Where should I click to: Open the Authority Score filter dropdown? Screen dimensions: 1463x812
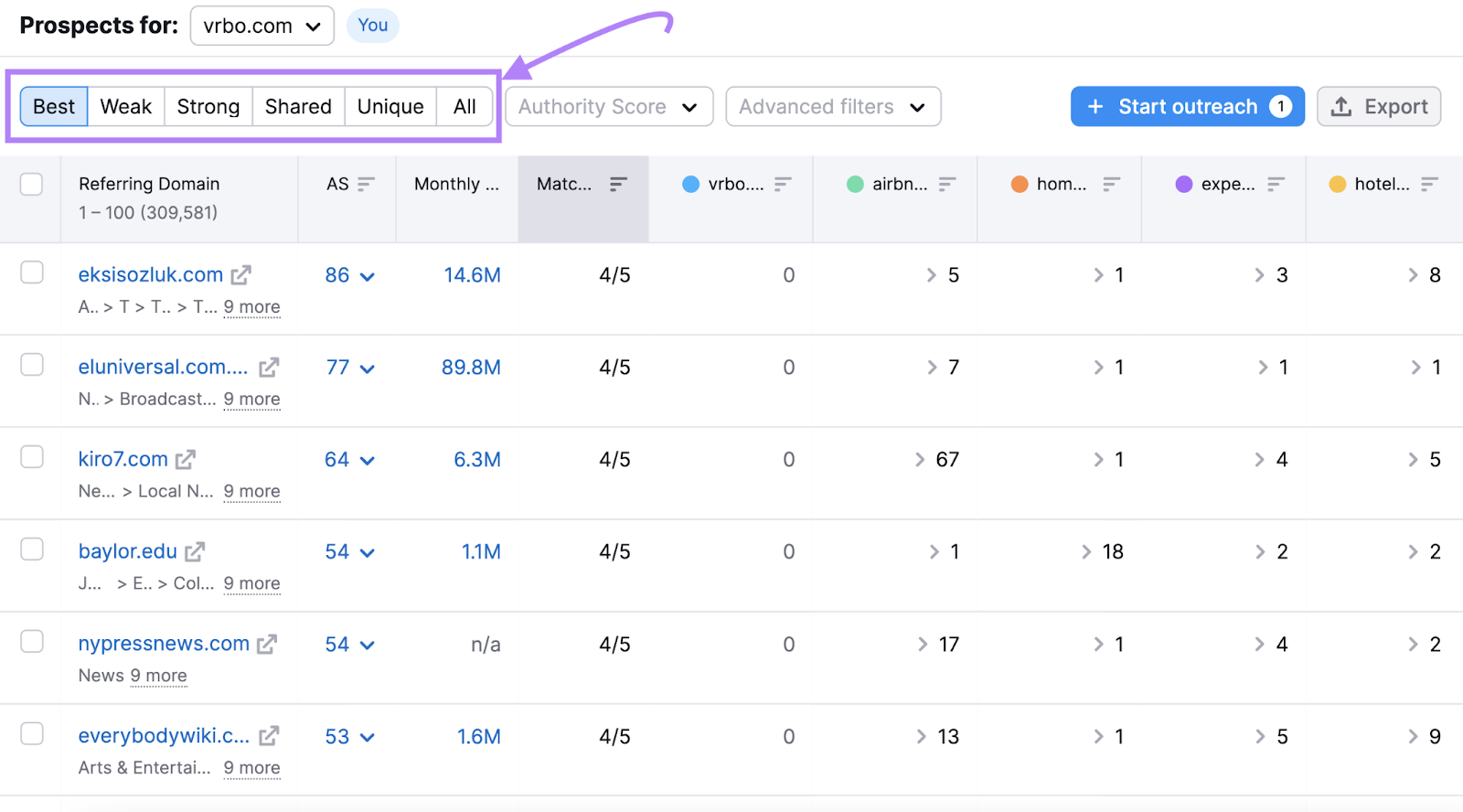point(609,107)
